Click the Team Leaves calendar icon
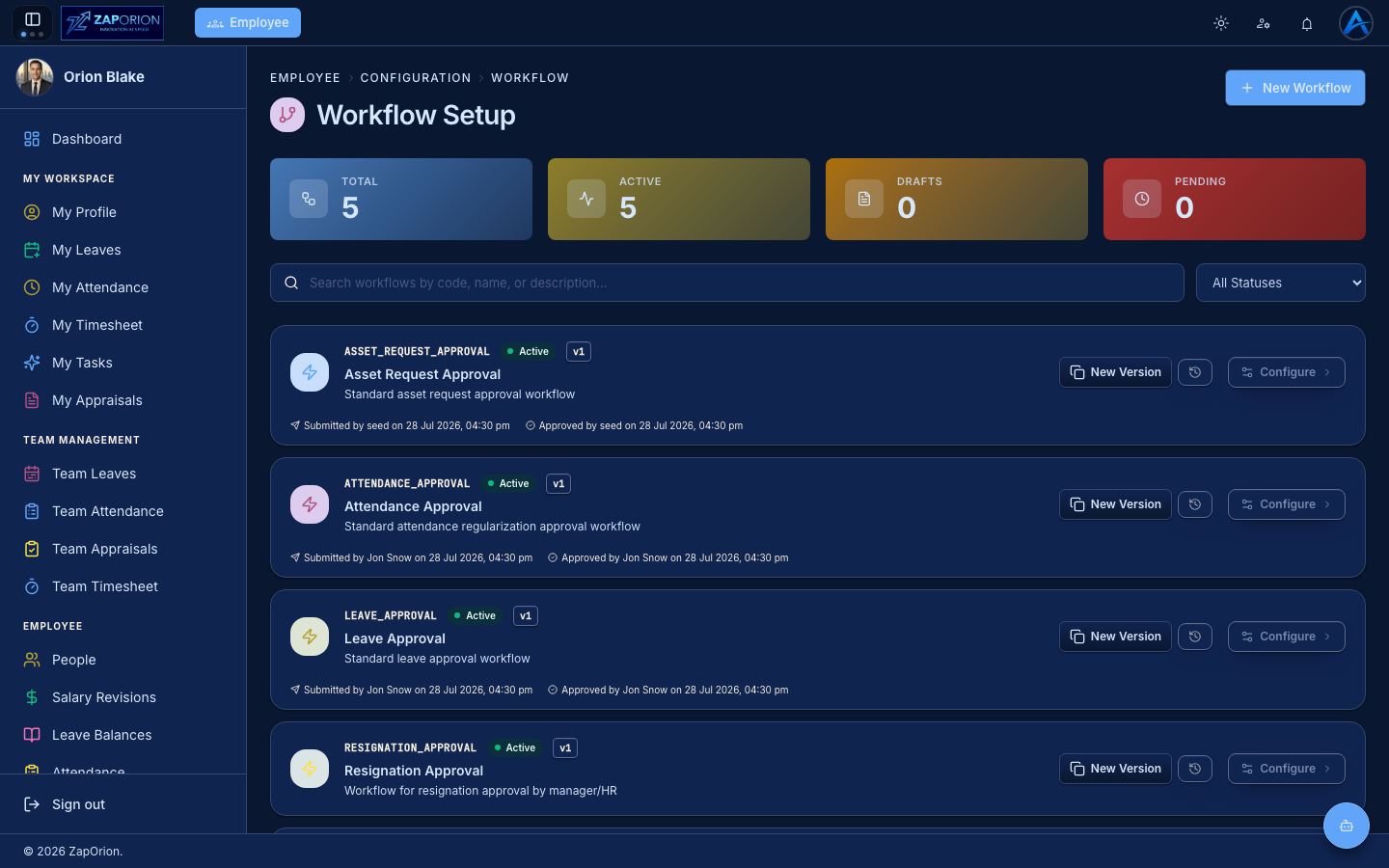The height and width of the screenshot is (868, 1389). 32,474
